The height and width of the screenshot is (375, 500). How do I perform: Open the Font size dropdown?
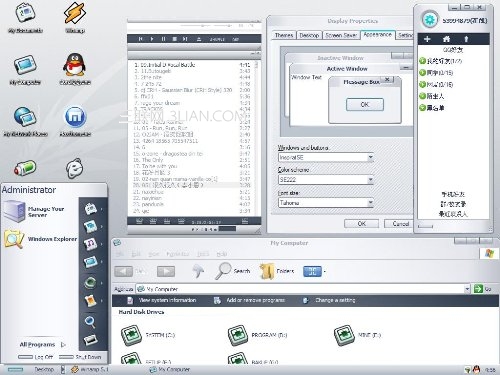pos(370,202)
